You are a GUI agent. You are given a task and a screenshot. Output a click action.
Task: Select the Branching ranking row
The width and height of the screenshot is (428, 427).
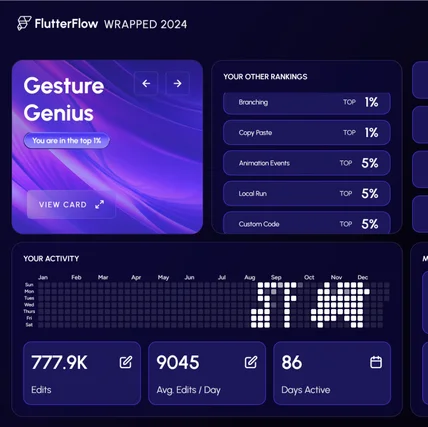pyautogui.click(x=307, y=103)
